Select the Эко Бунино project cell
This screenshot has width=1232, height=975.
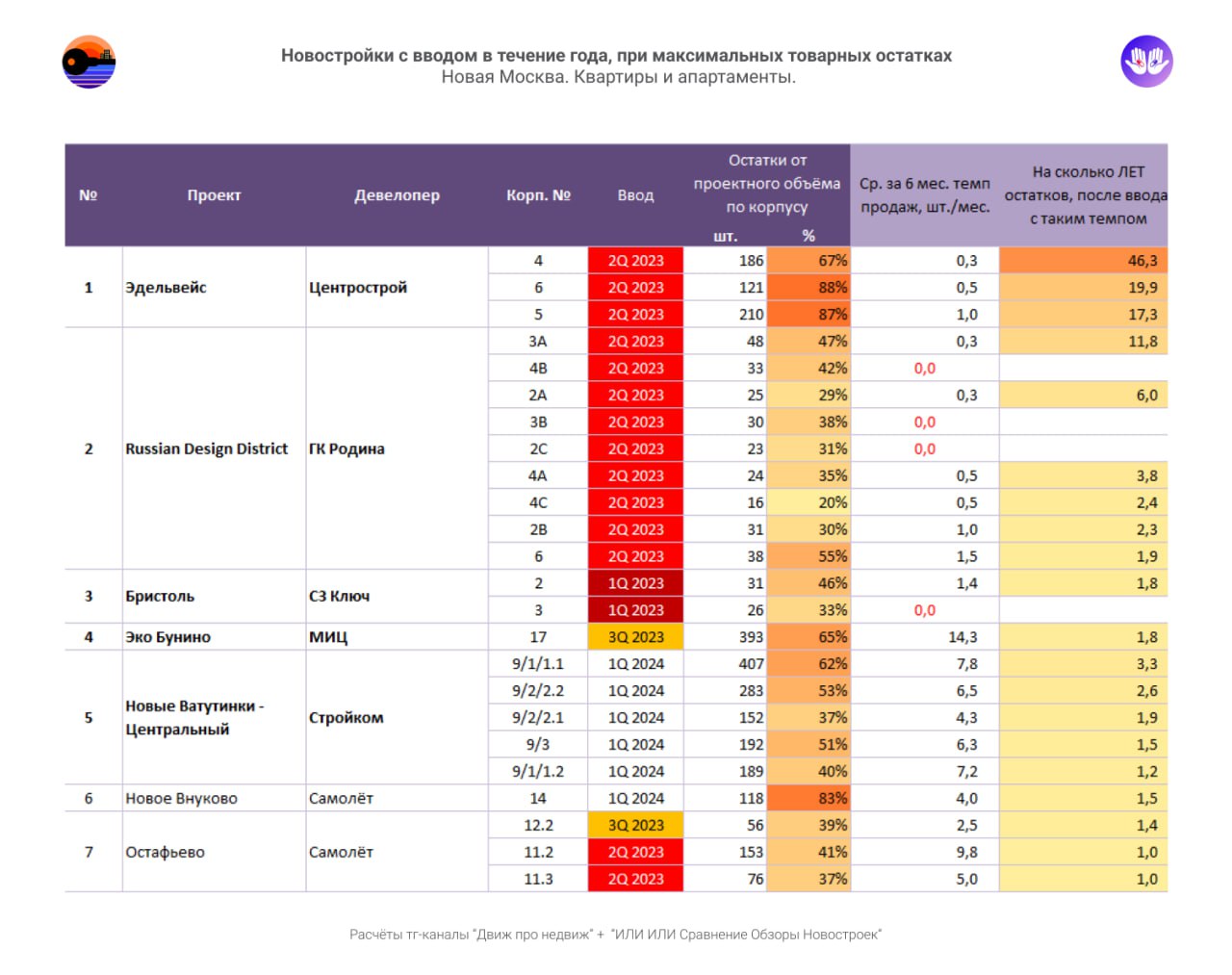pos(214,637)
